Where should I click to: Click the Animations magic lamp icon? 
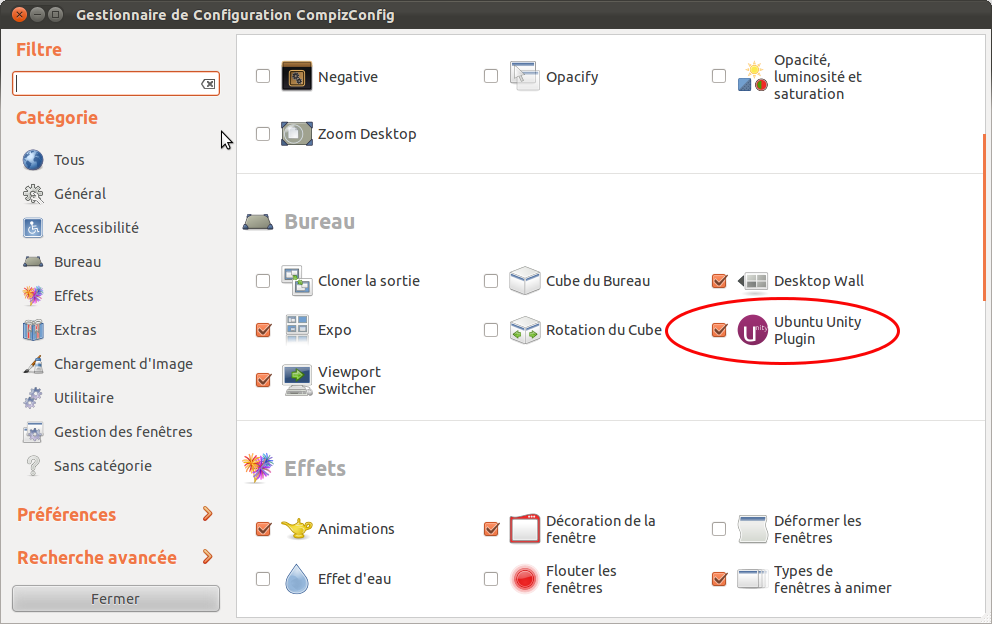[x=297, y=529]
